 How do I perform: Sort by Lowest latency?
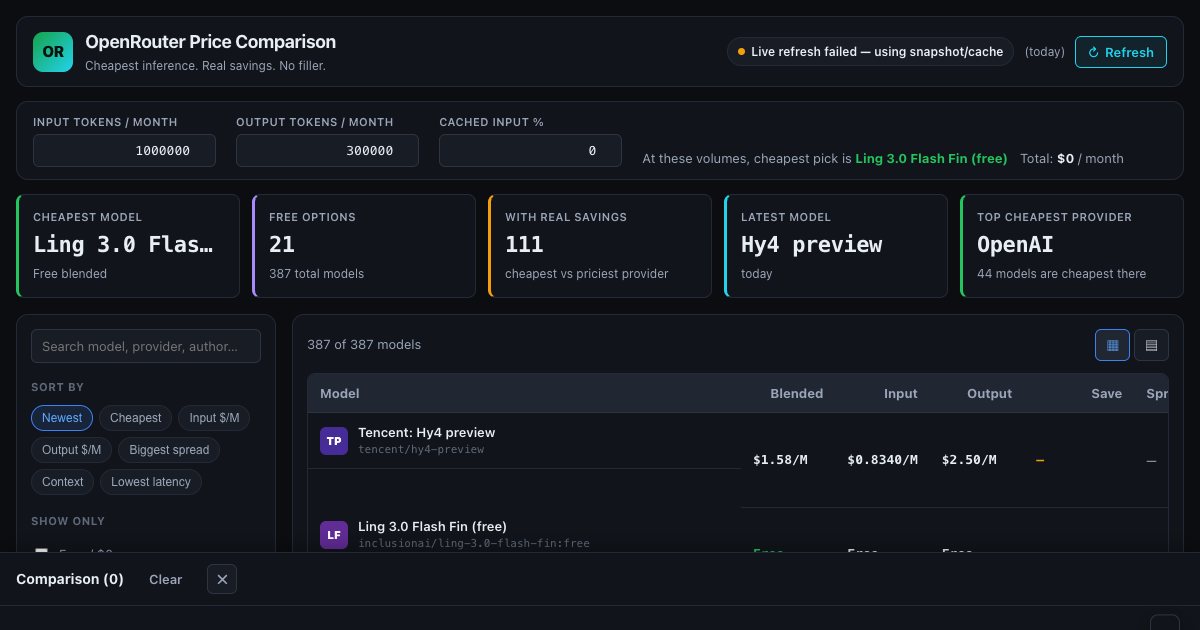click(x=151, y=482)
